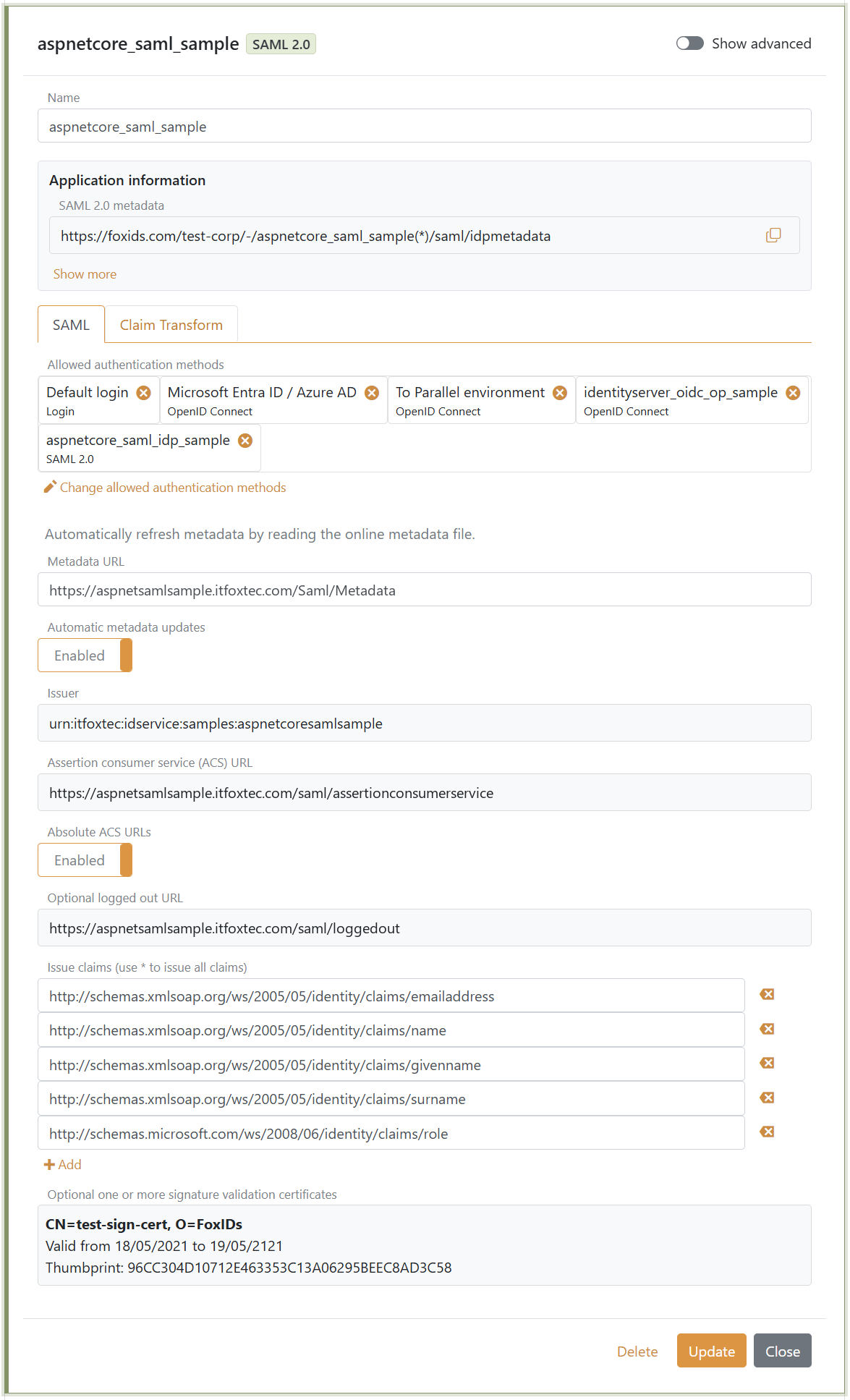
Task: Click the To Parallel environment chip
Action: (482, 400)
